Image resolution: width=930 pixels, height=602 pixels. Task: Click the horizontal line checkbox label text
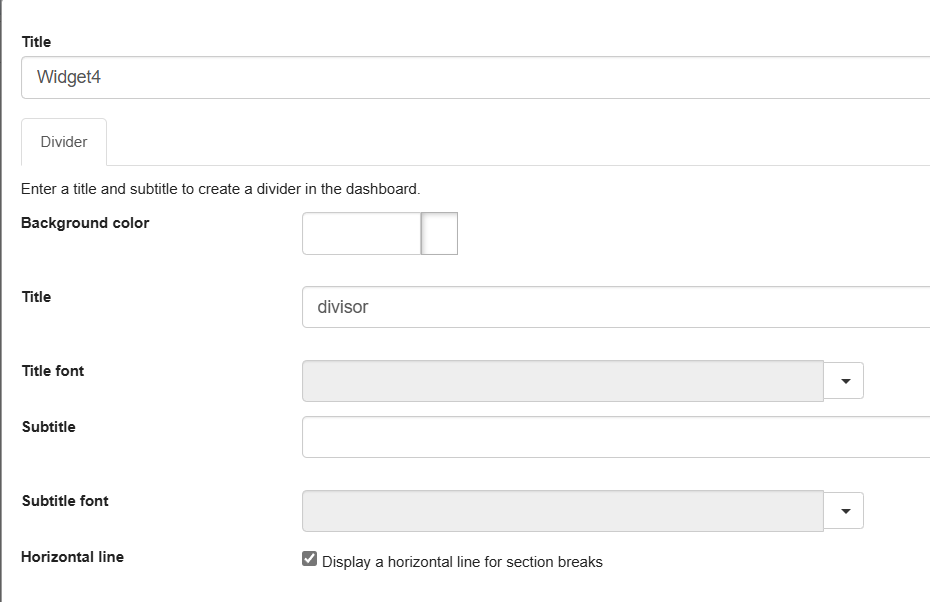pyautogui.click(x=460, y=561)
